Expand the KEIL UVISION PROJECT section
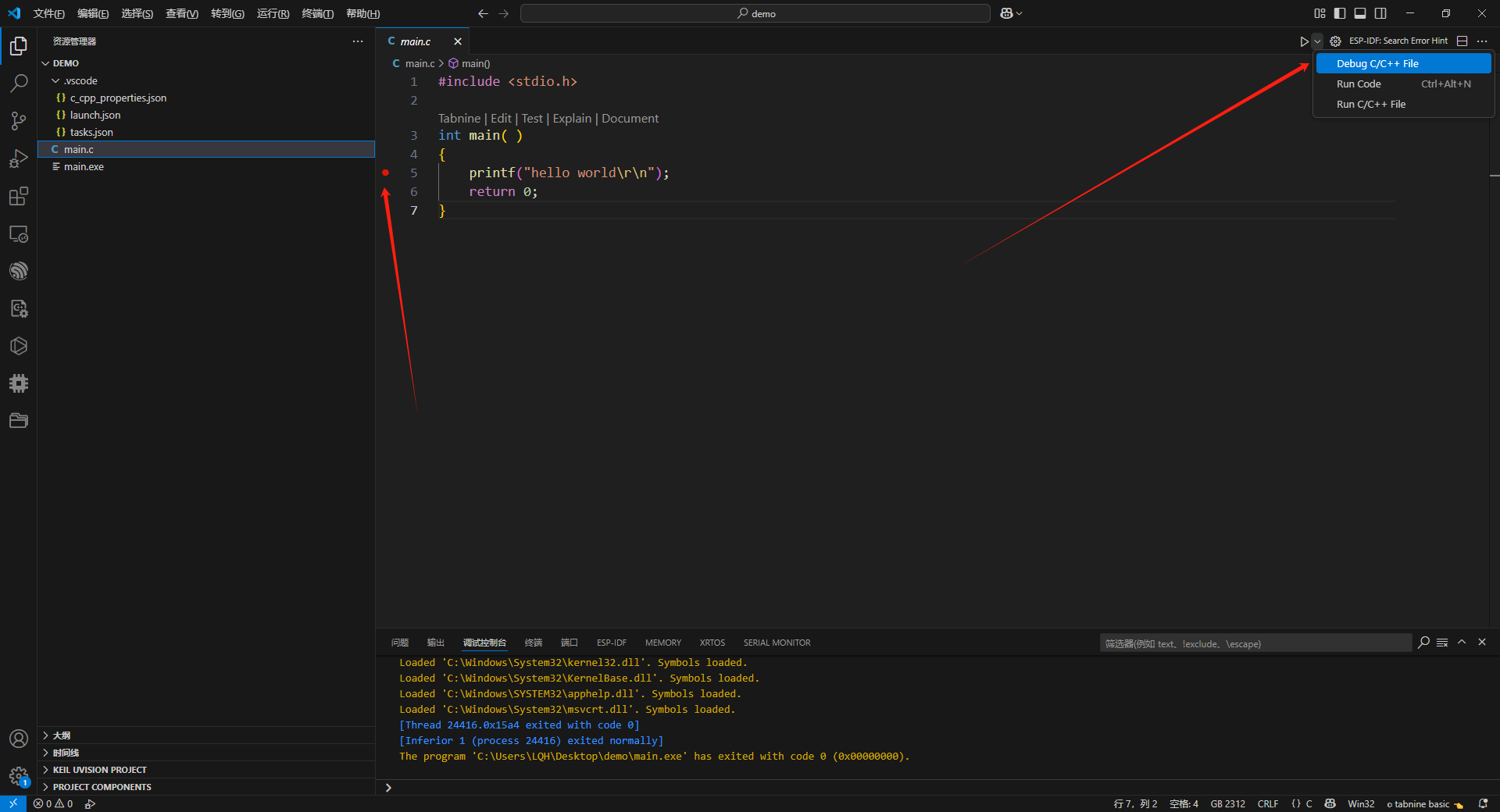 tap(99, 770)
